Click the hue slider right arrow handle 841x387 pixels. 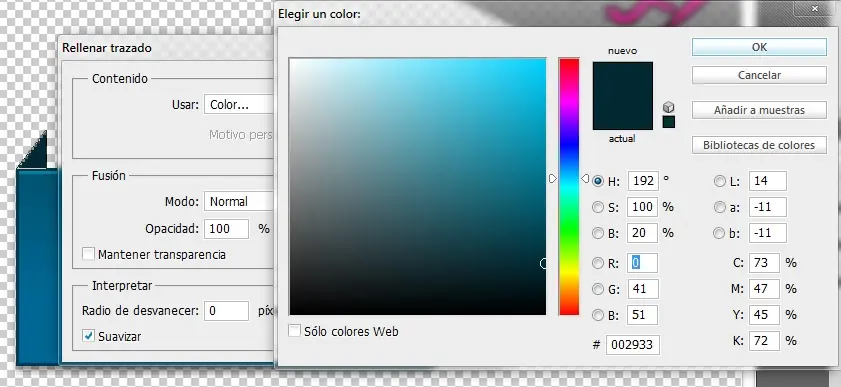(x=585, y=178)
